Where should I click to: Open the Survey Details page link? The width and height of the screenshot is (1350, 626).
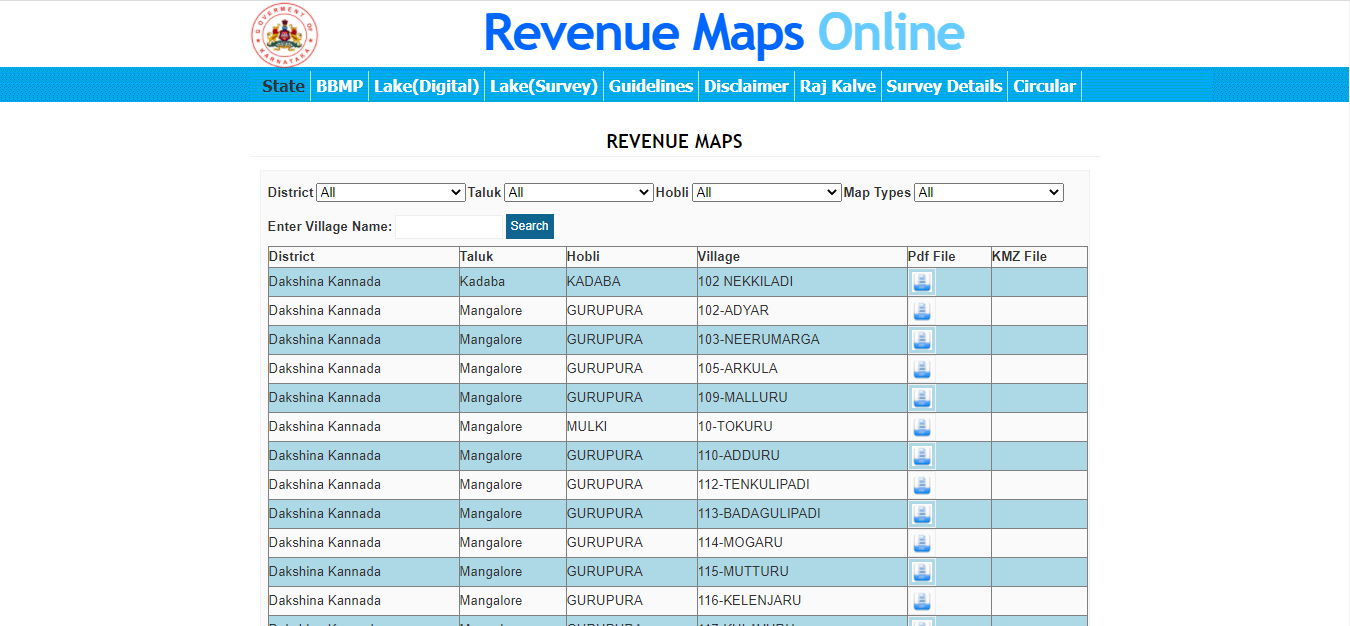click(944, 86)
